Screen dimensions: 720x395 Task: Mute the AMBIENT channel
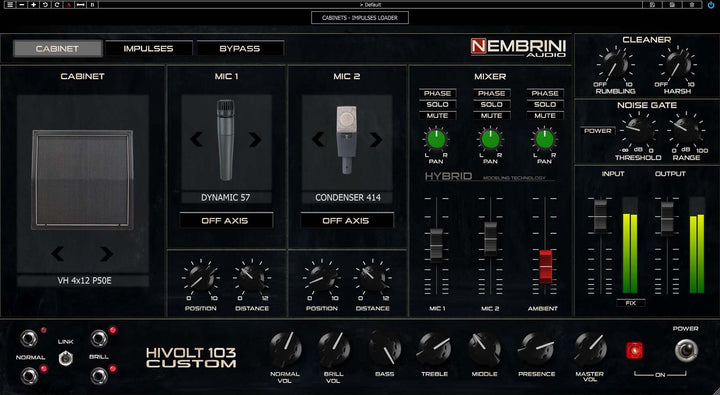tap(545, 115)
